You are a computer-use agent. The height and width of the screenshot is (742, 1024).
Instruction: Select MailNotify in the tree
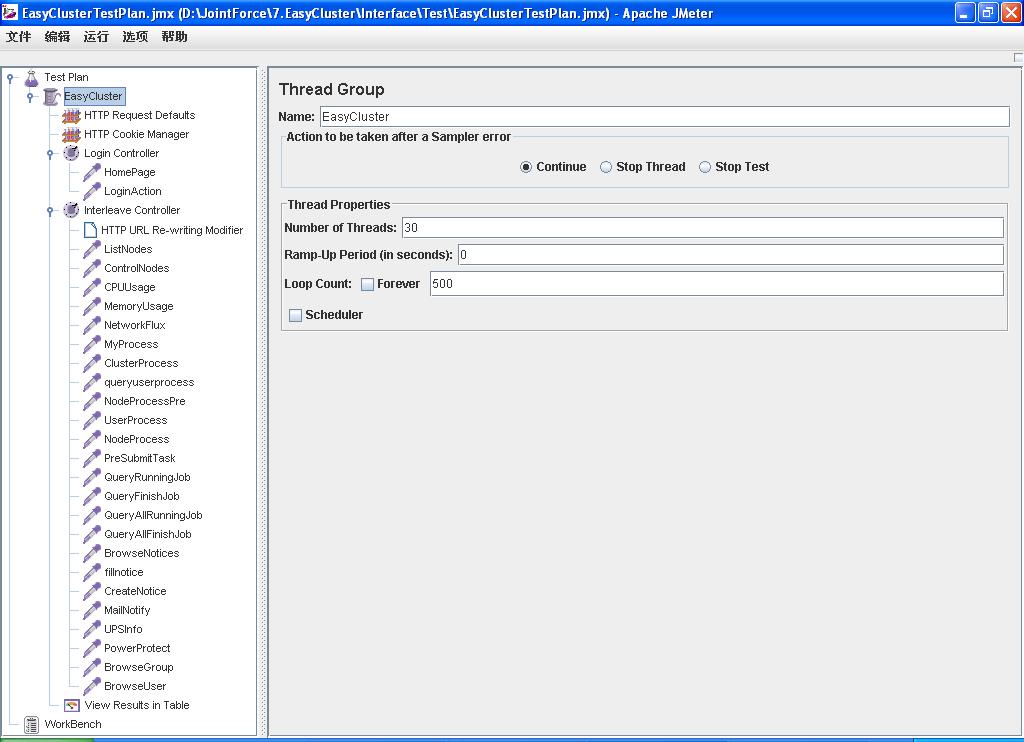pyautogui.click(x=127, y=610)
